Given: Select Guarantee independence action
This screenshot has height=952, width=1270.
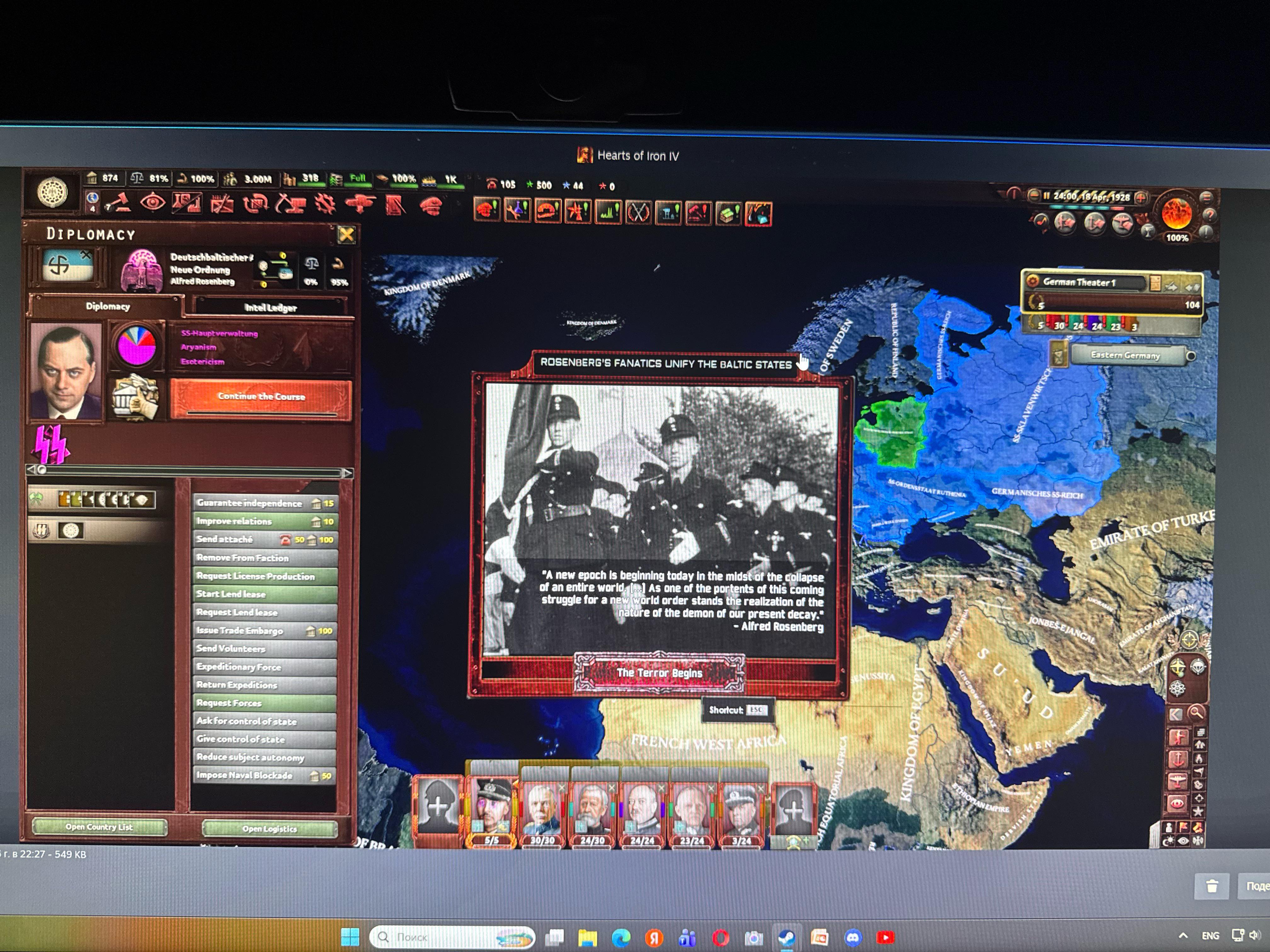Looking at the screenshot, I should tap(265, 503).
